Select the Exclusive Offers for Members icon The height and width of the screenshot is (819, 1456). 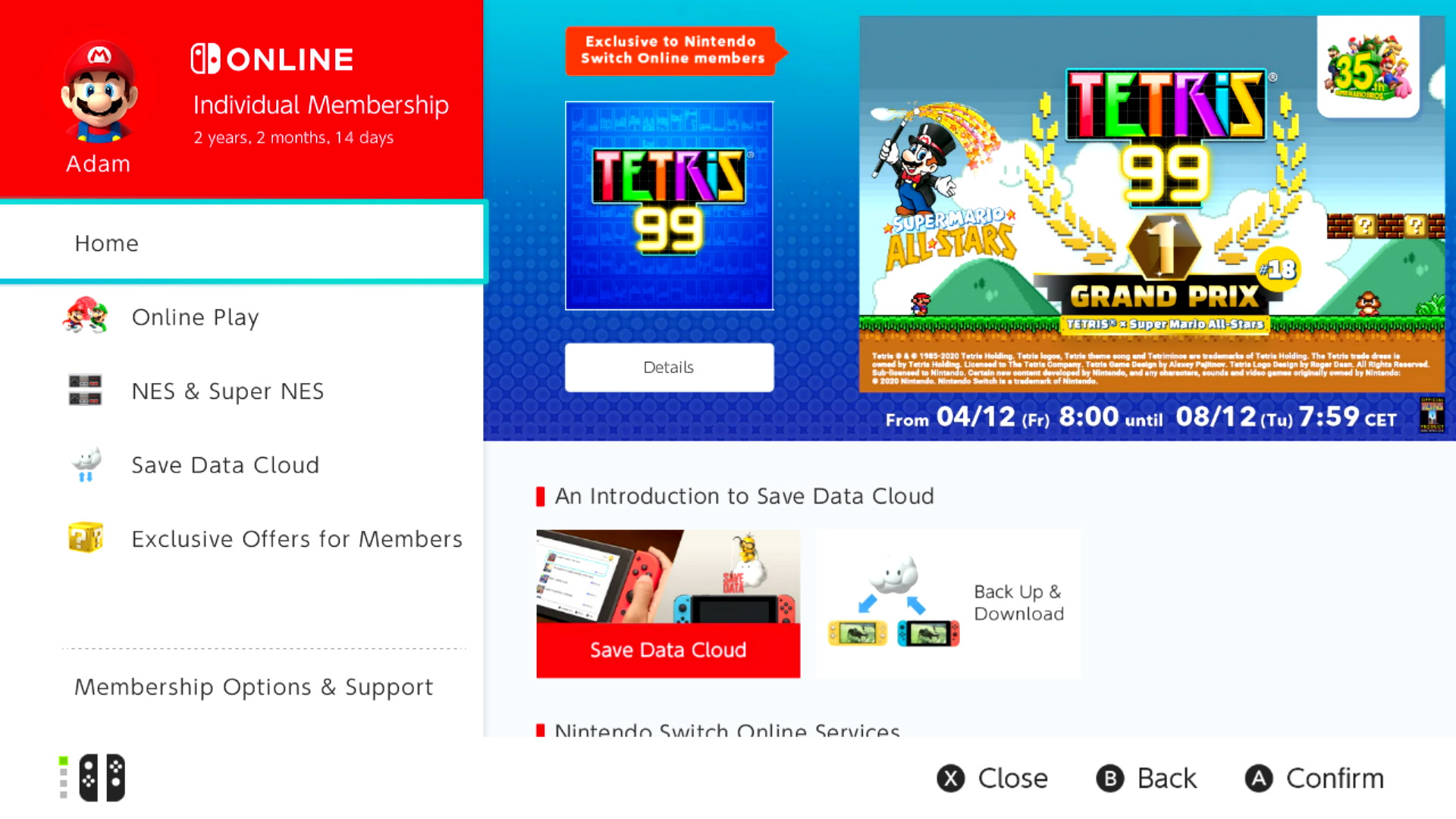point(85,539)
